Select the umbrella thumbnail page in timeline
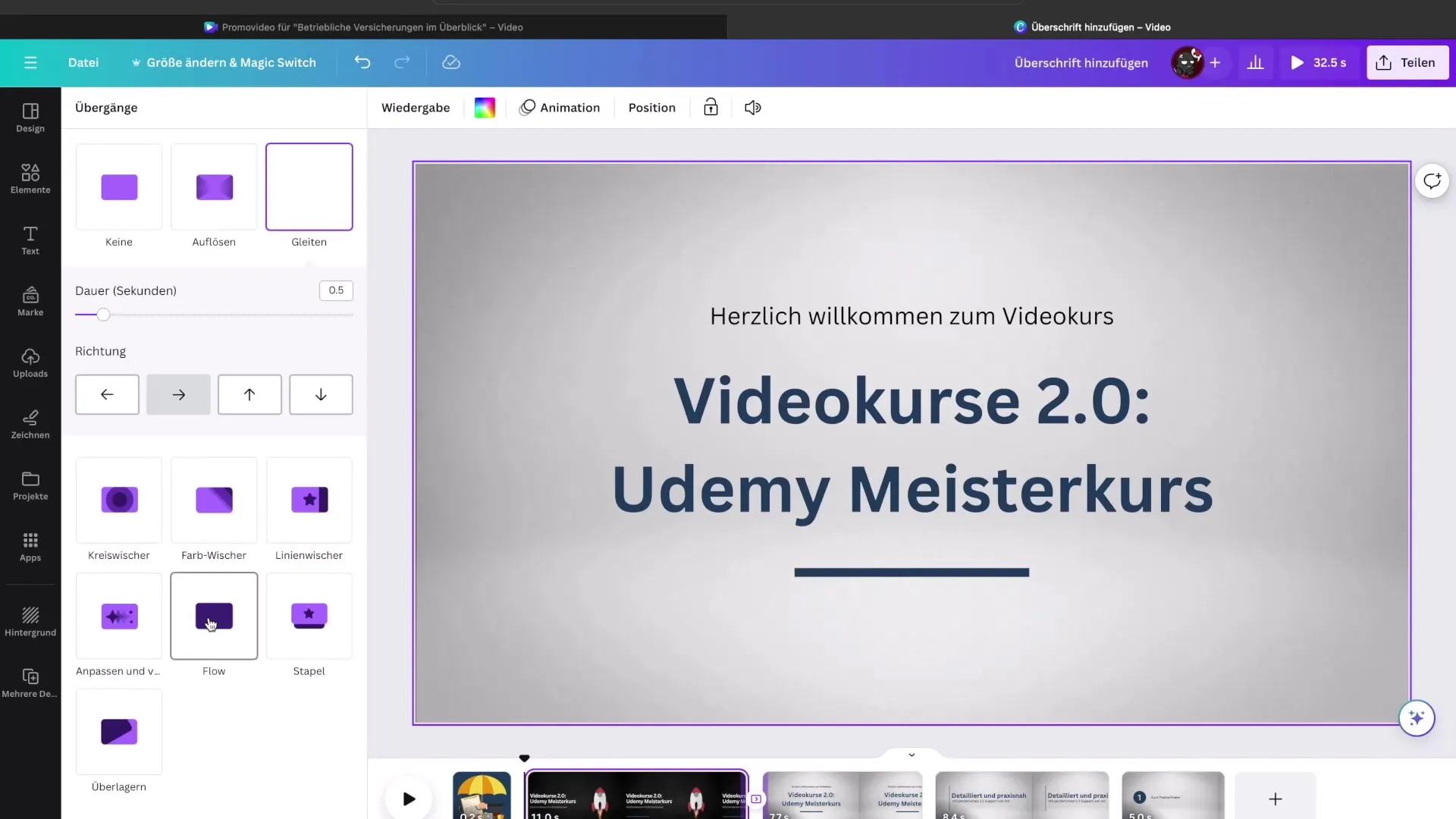 coord(482,795)
